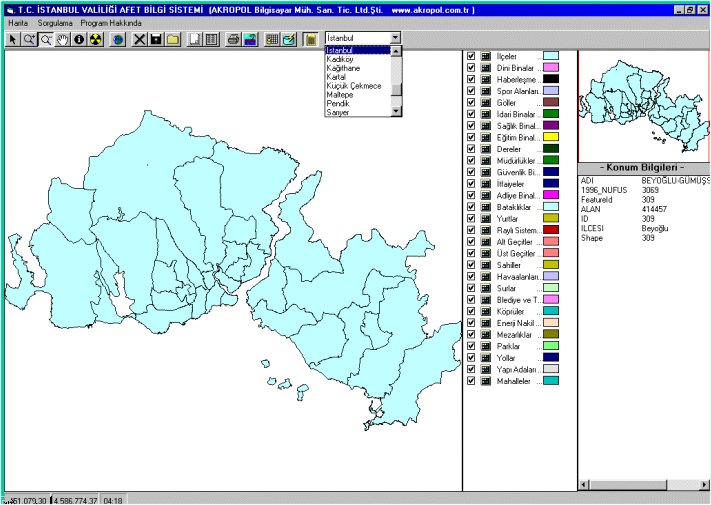711x505 pixels.
Task: Click the floppy disk save icon
Action: pos(157,39)
